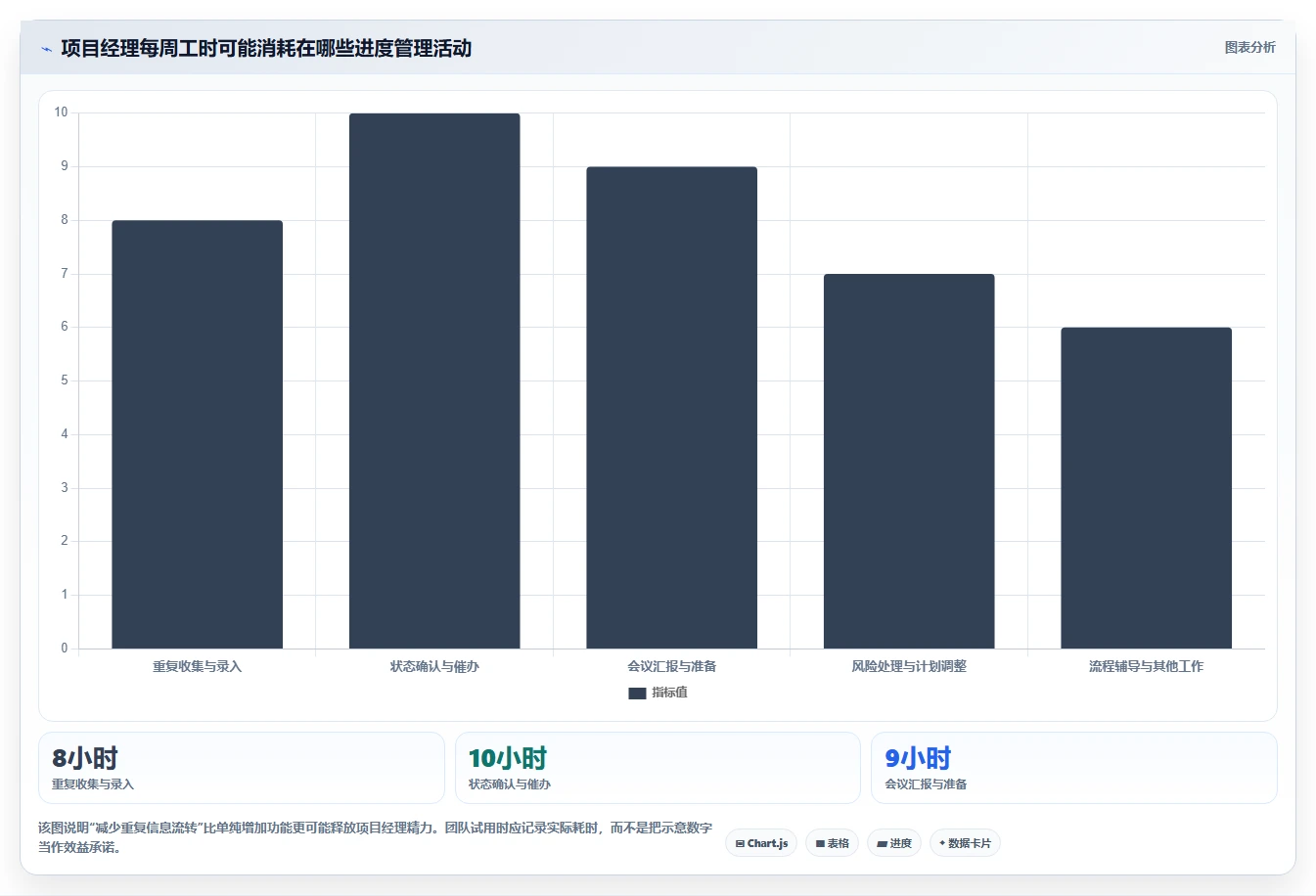The width and height of the screenshot is (1316, 896).
Task: Click the caption under the 9小时 card value
Action: tap(926, 784)
